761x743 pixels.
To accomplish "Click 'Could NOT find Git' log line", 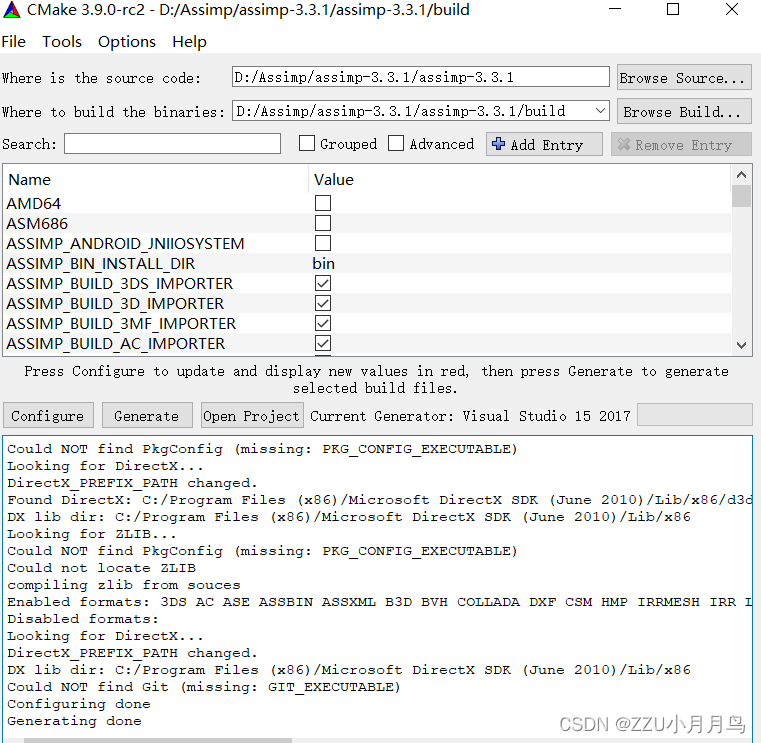I will 204,687.
